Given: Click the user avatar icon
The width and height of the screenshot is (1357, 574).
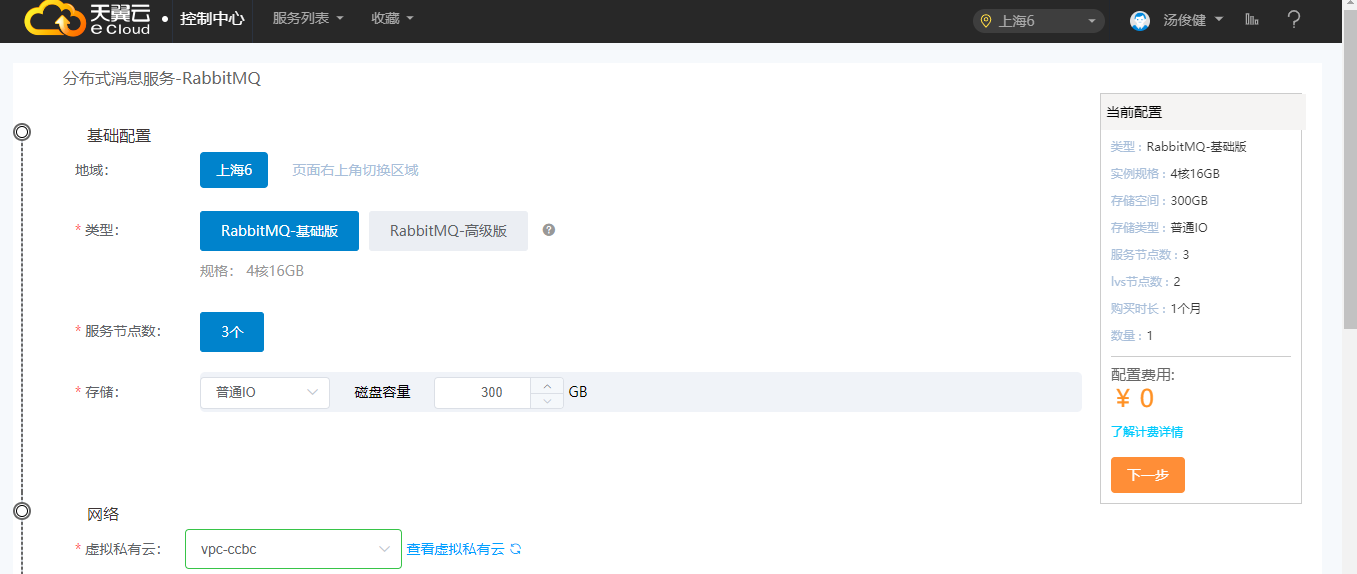Looking at the screenshot, I should (1140, 20).
